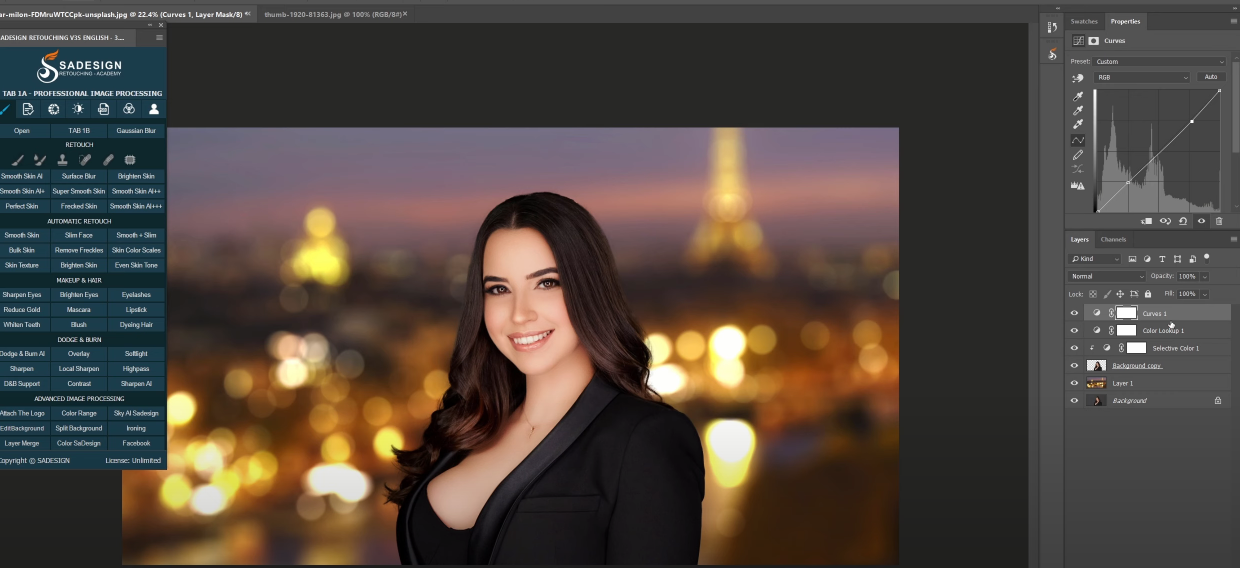Hide the Selective Color 1 layer
1240x568 pixels.
tap(1074, 348)
